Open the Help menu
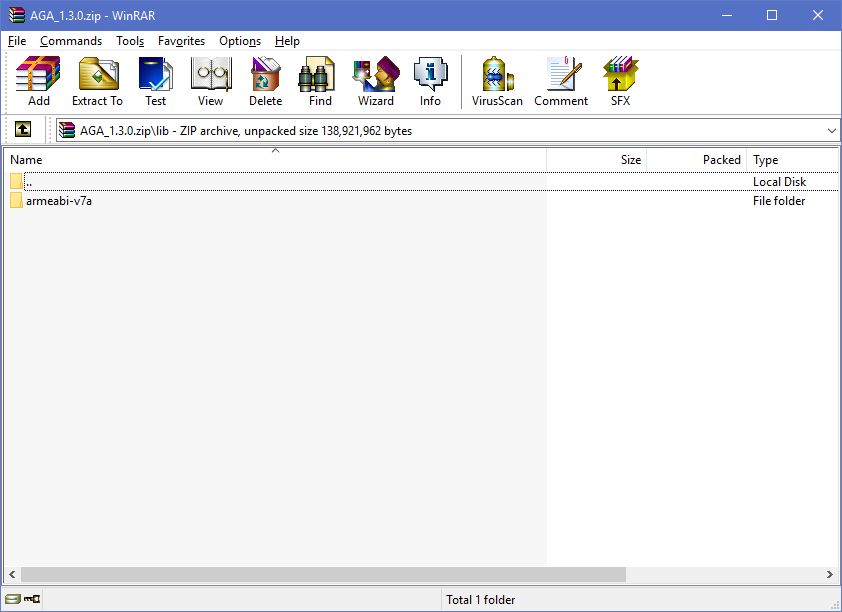This screenshot has height=612, width=842. 287,41
